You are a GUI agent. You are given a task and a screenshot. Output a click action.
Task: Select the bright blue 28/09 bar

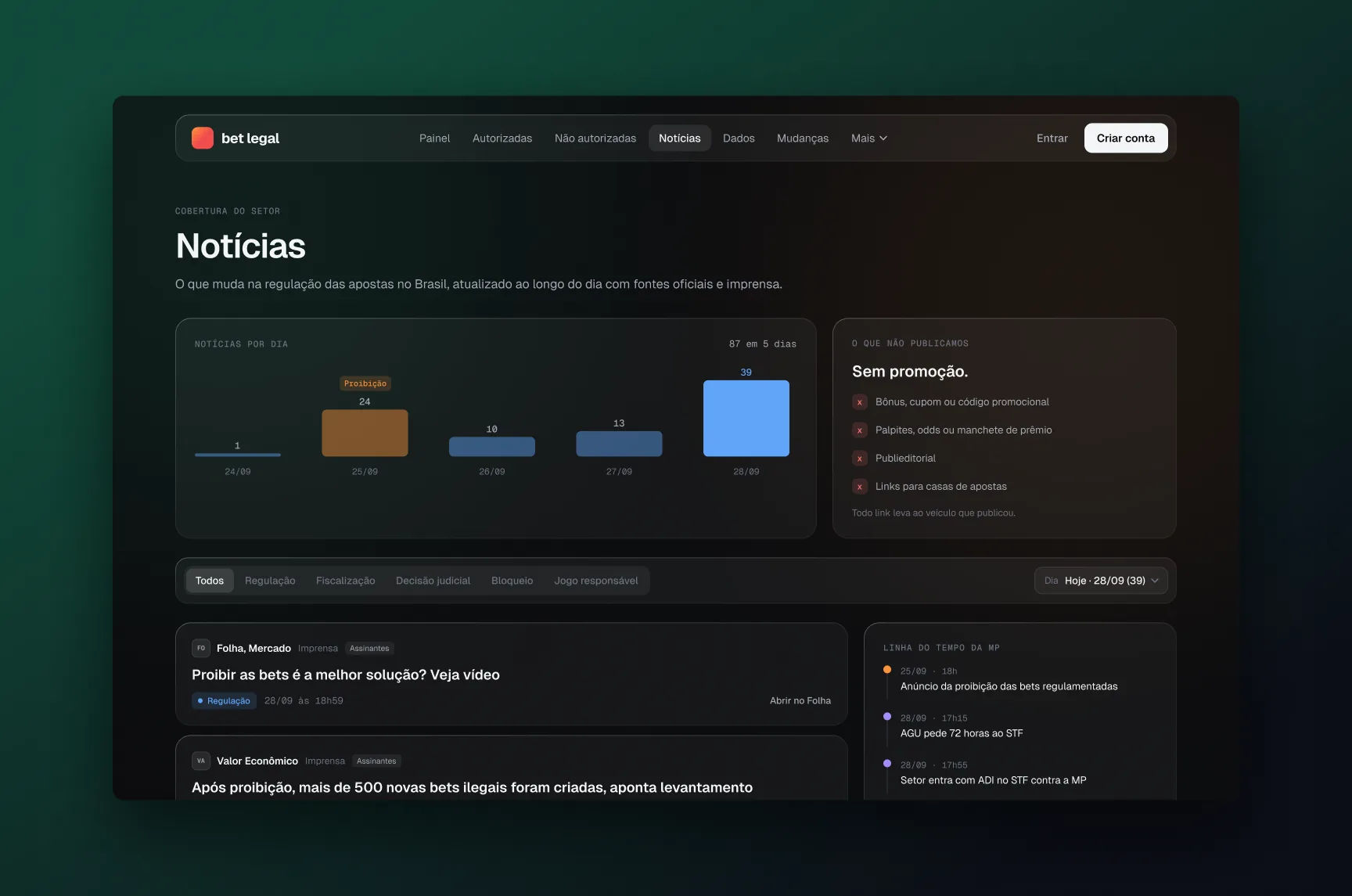746,418
